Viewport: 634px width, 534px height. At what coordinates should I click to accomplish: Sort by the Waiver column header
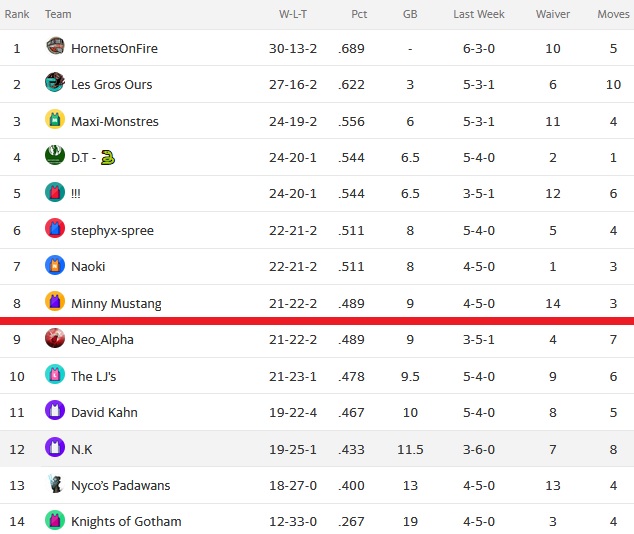(x=553, y=14)
